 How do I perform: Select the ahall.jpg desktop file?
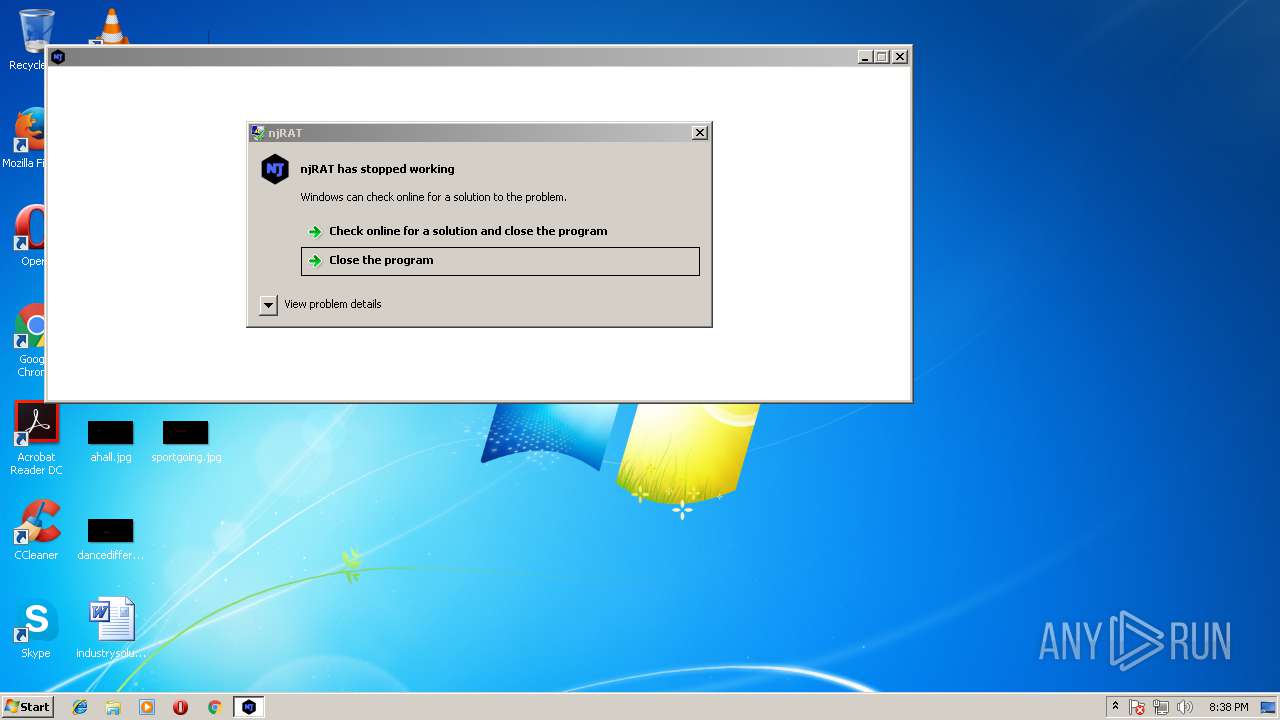click(x=111, y=440)
